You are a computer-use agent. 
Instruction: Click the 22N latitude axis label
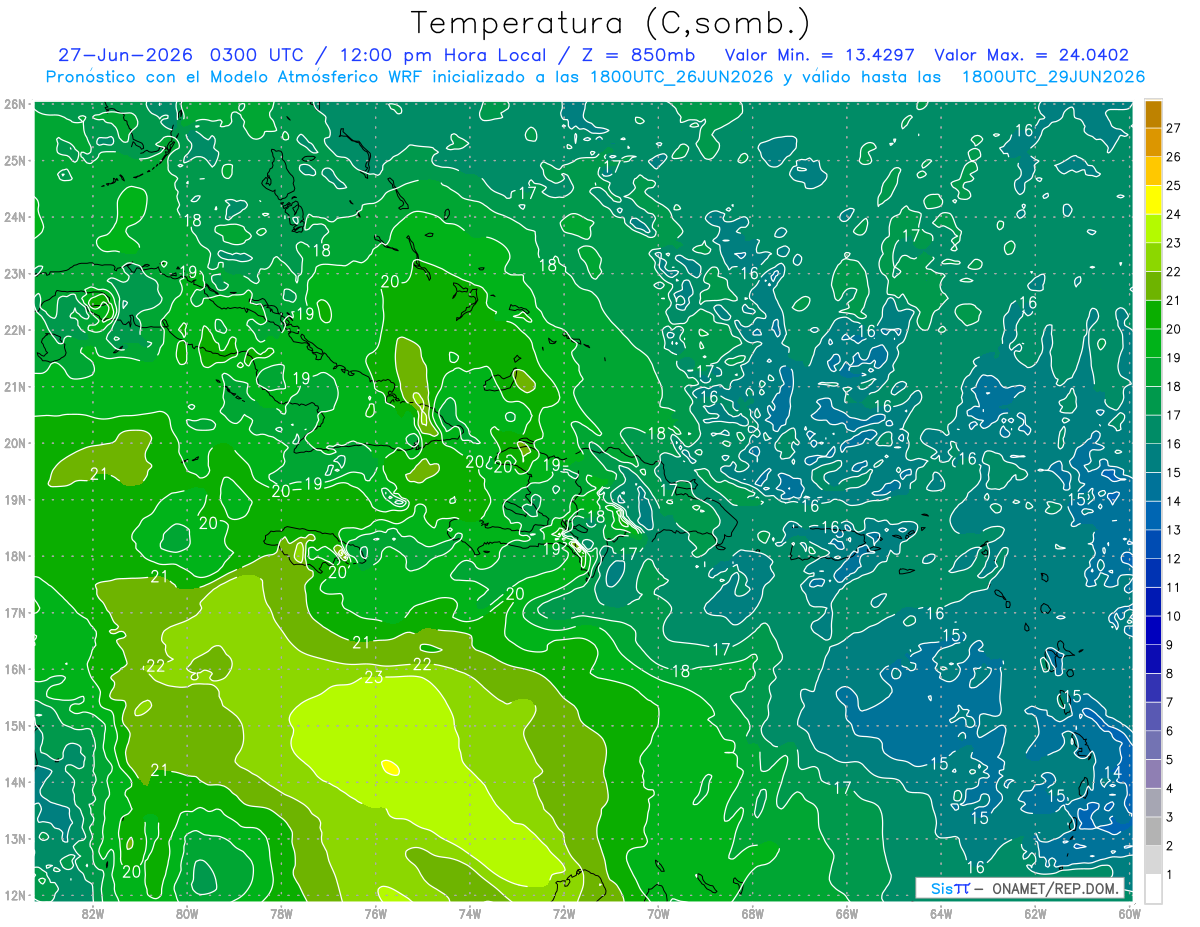(14, 330)
